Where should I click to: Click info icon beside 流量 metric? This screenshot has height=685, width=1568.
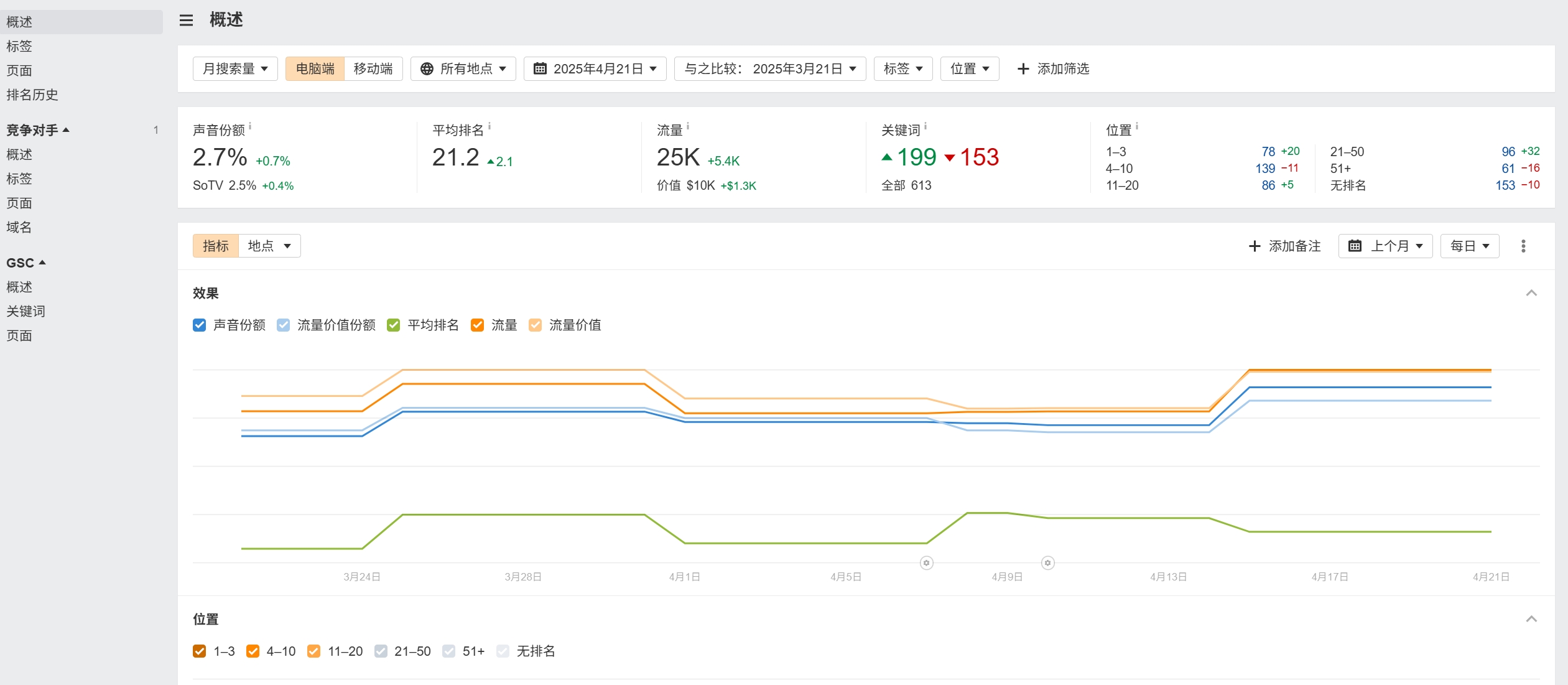tap(688, 126)
